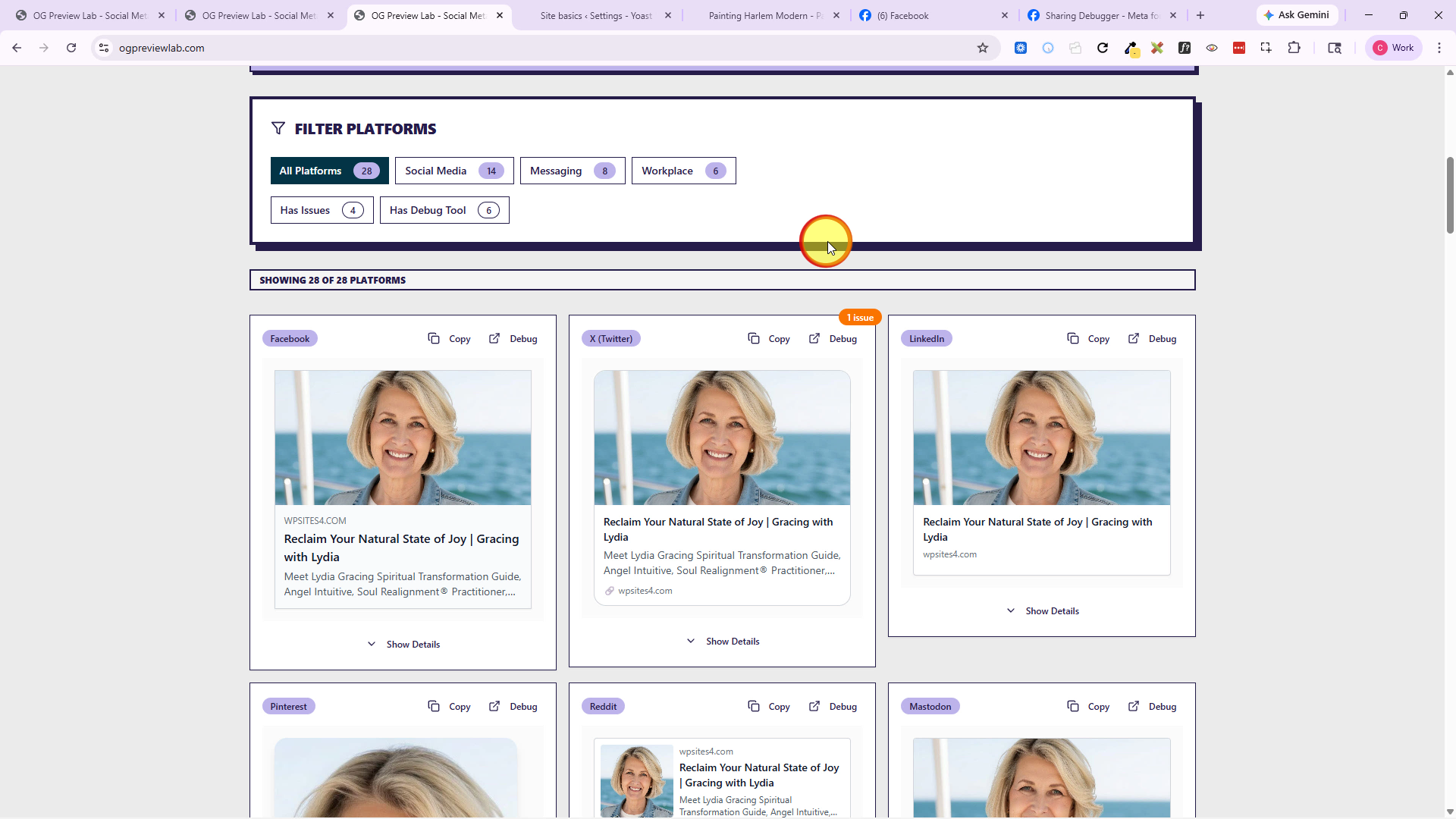Filter by Workplace platforms
Image resolution: width=1456 pixels, height=819 pixels.
[684, 171]
